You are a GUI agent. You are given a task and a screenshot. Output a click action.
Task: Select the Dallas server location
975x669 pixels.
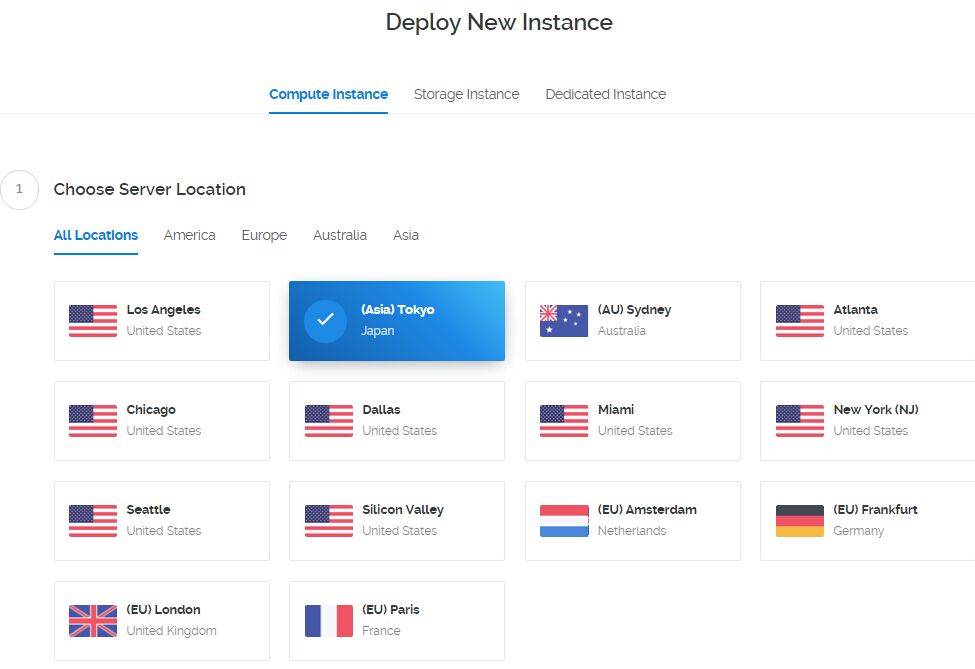[x=396, y=420]
